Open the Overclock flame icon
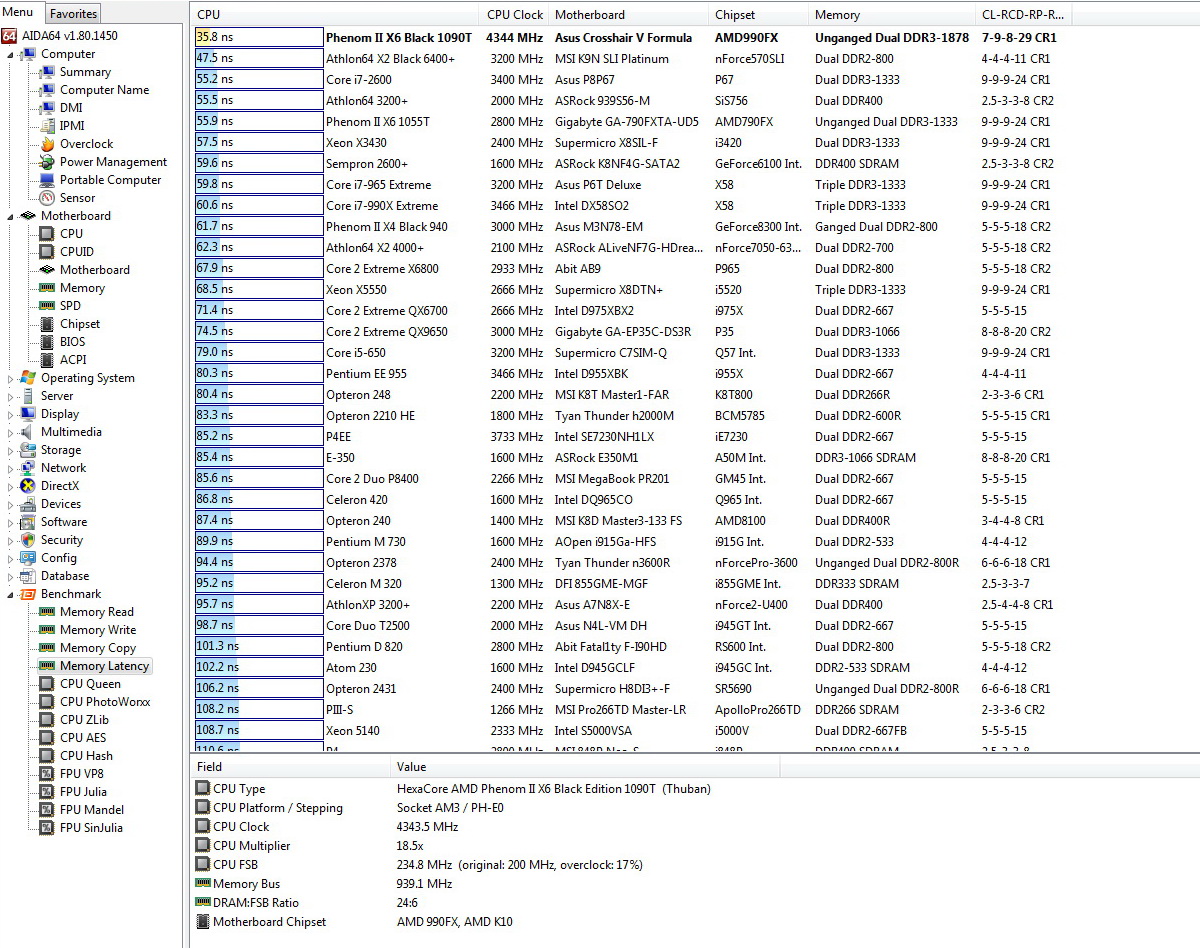This screenshot has width=1200, height=948. click(46, 144)
